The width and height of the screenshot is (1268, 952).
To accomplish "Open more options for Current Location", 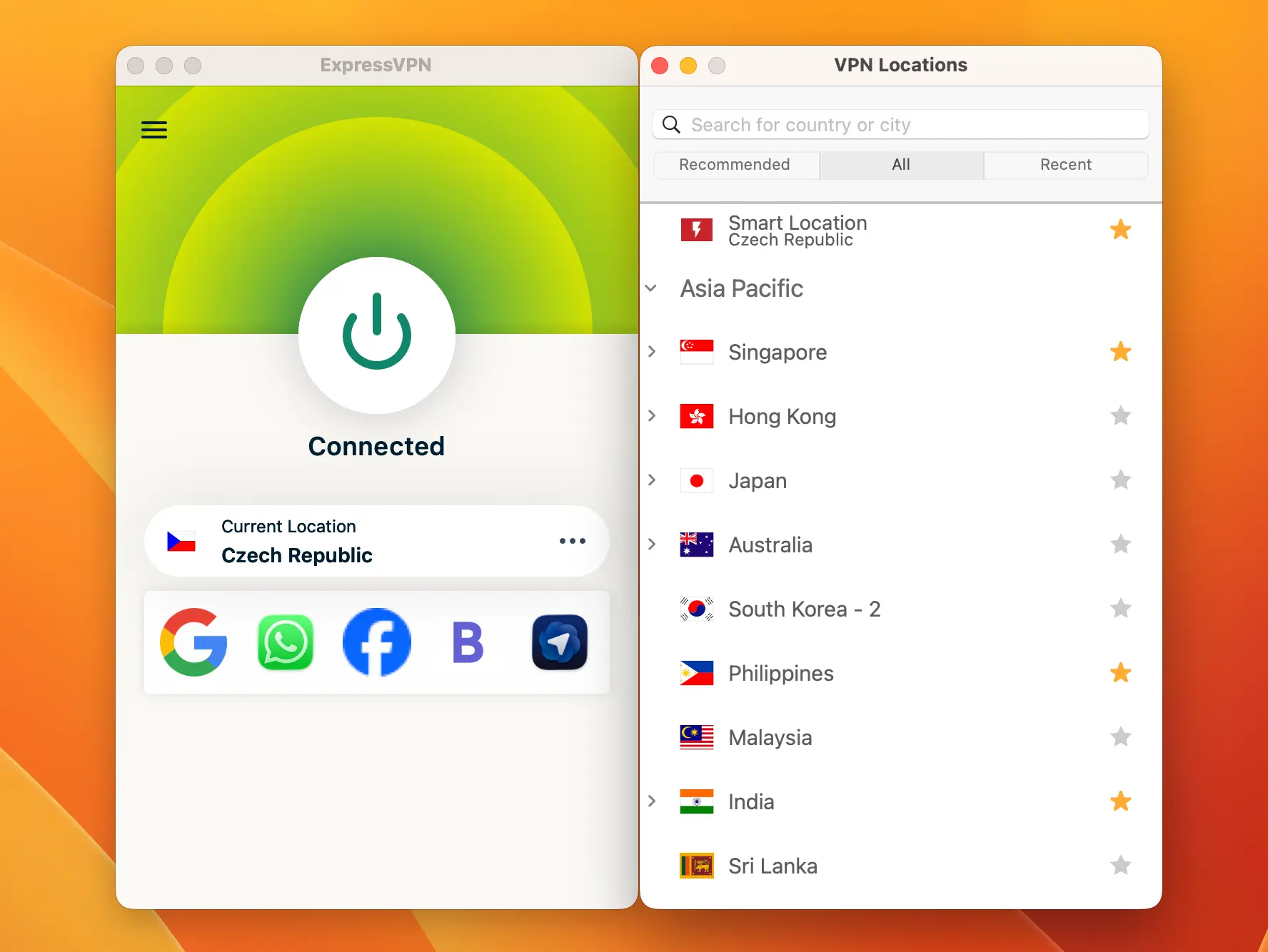I will 572,541.
